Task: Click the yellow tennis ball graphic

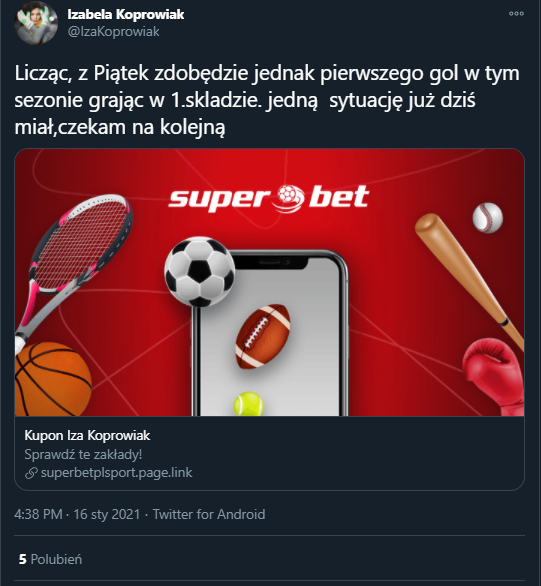Action: (x=248, y=404)
